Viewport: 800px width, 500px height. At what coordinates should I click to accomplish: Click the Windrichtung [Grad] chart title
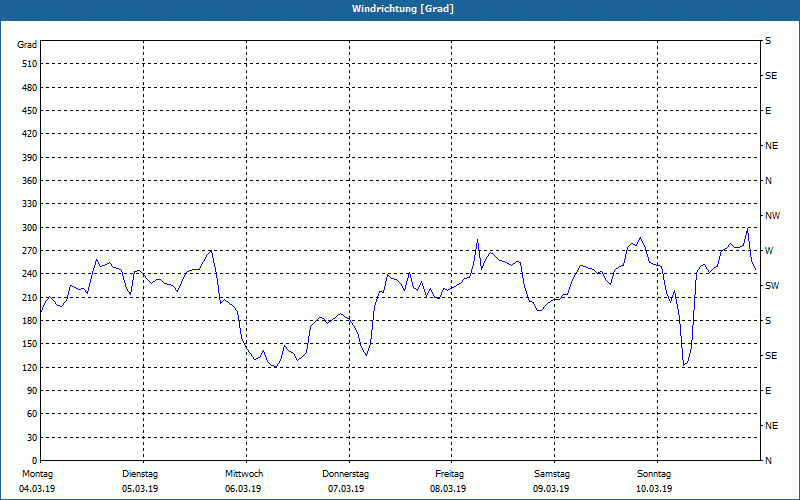coord(403,9)
